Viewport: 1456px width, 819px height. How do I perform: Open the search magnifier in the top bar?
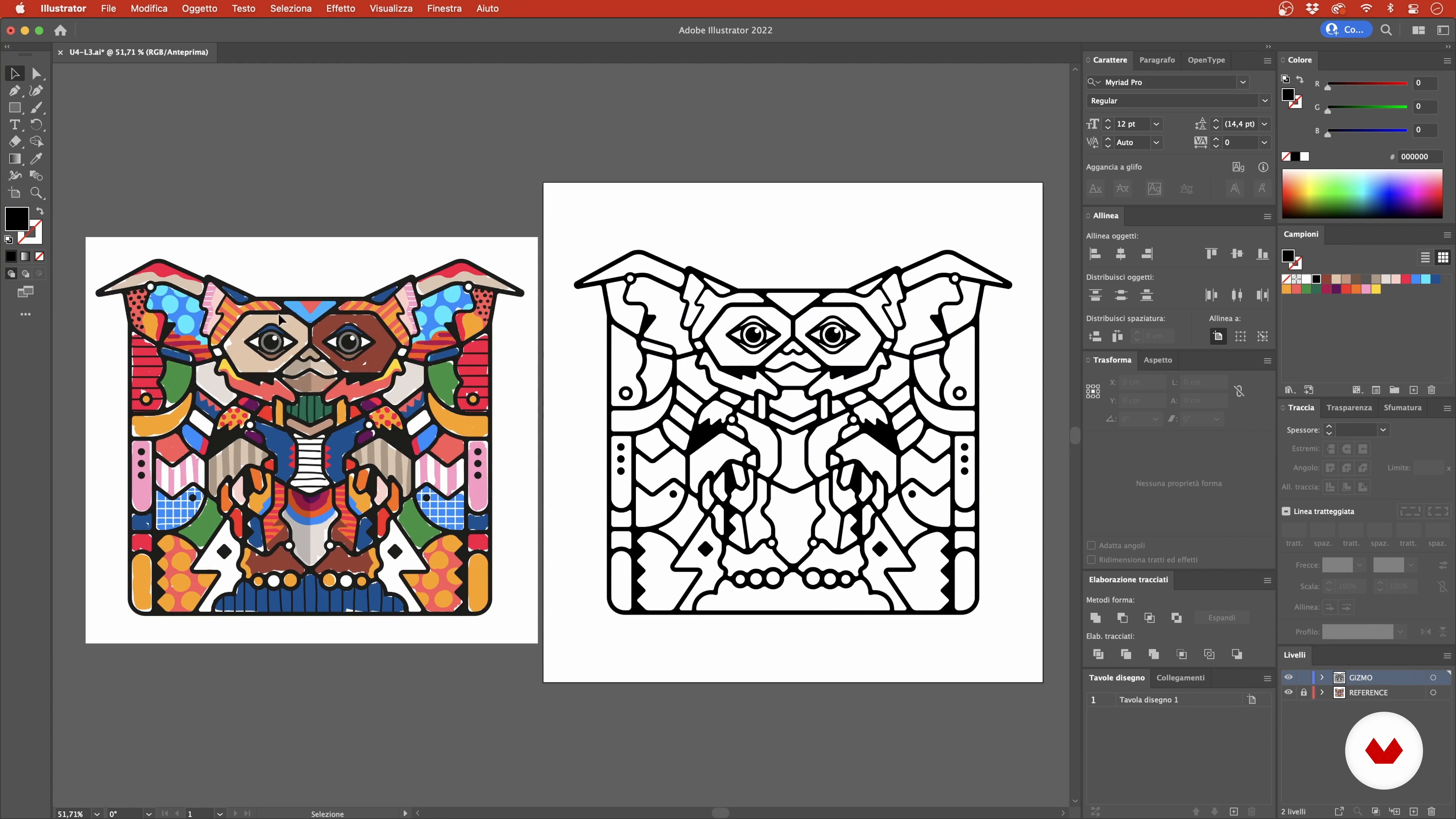(1386, 30)
